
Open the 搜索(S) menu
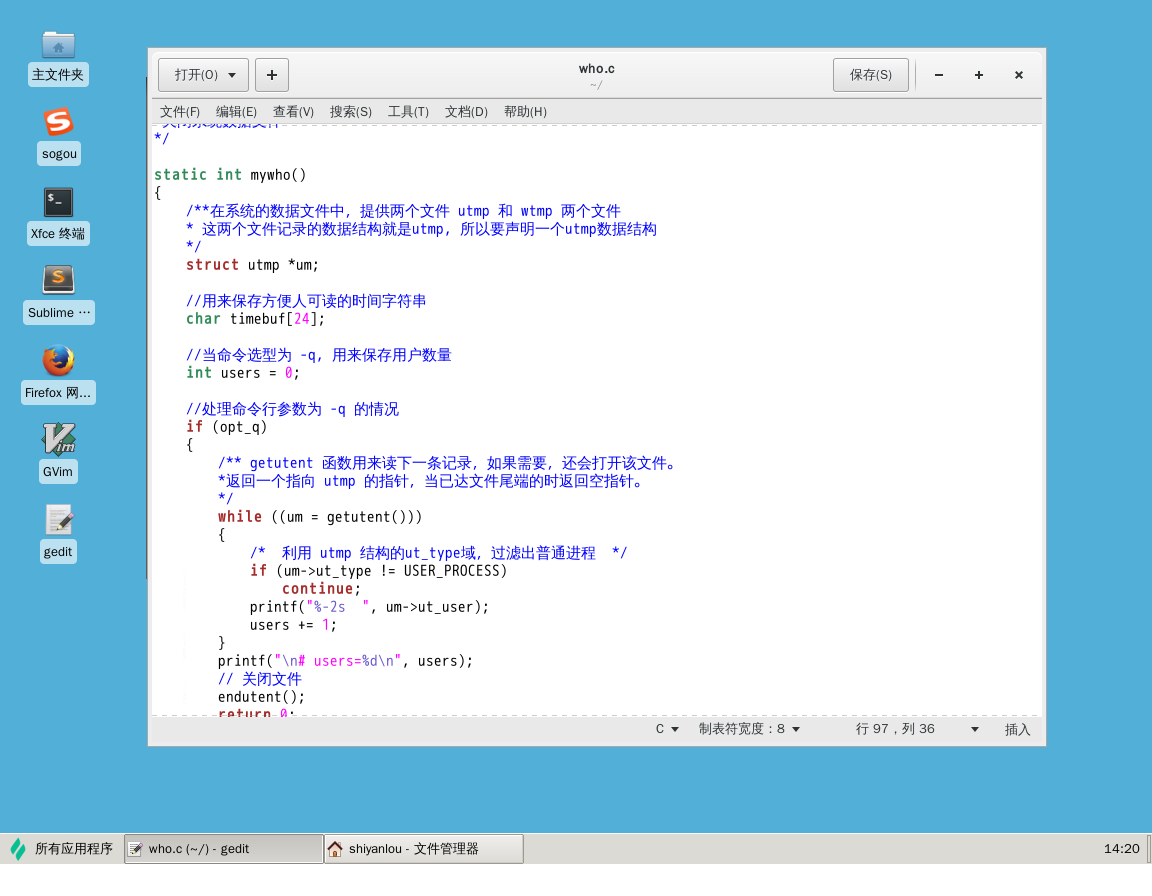[350, 111]
